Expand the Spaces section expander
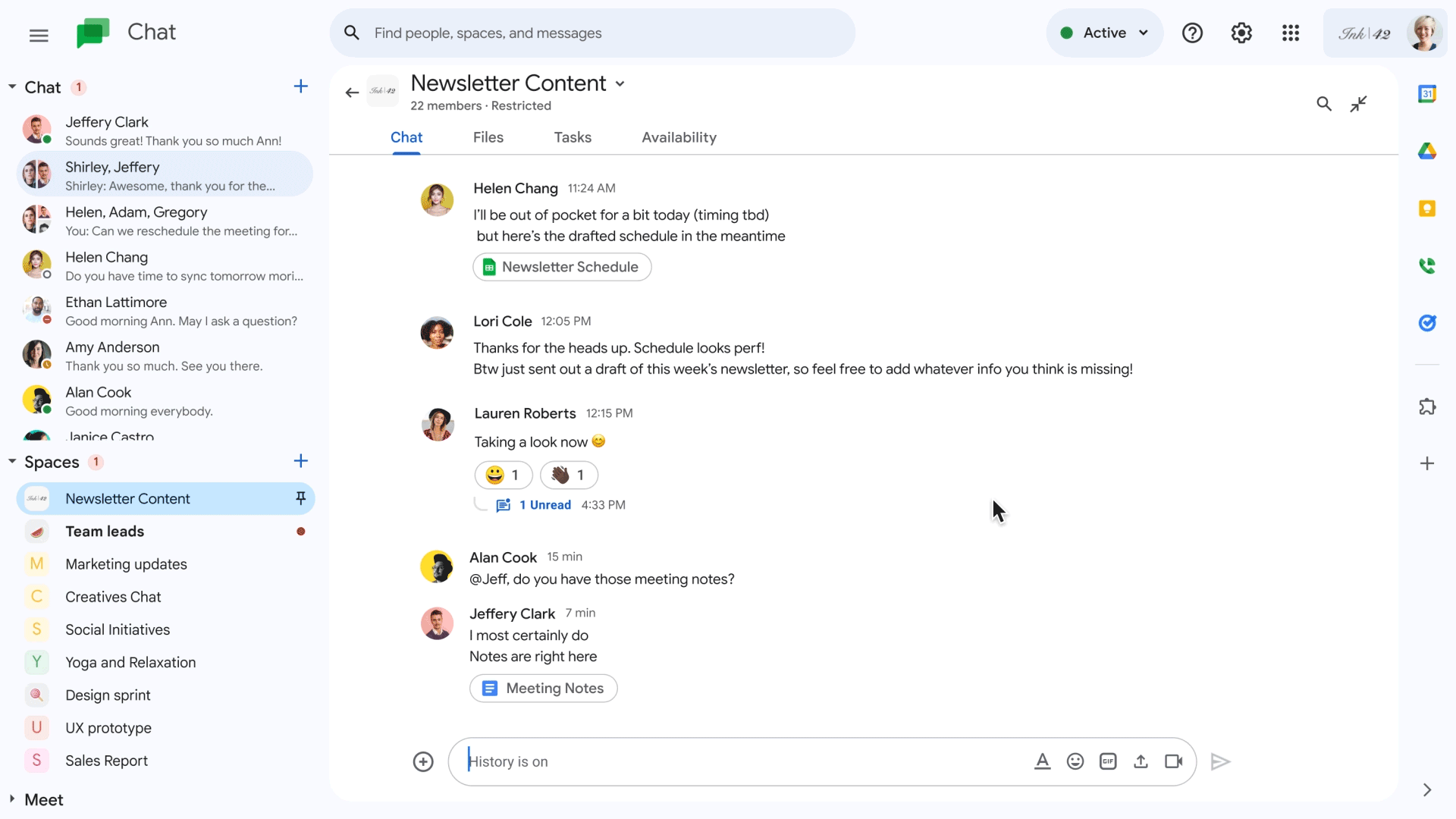This screenshot has height=819, width=1456. [11, 461]
